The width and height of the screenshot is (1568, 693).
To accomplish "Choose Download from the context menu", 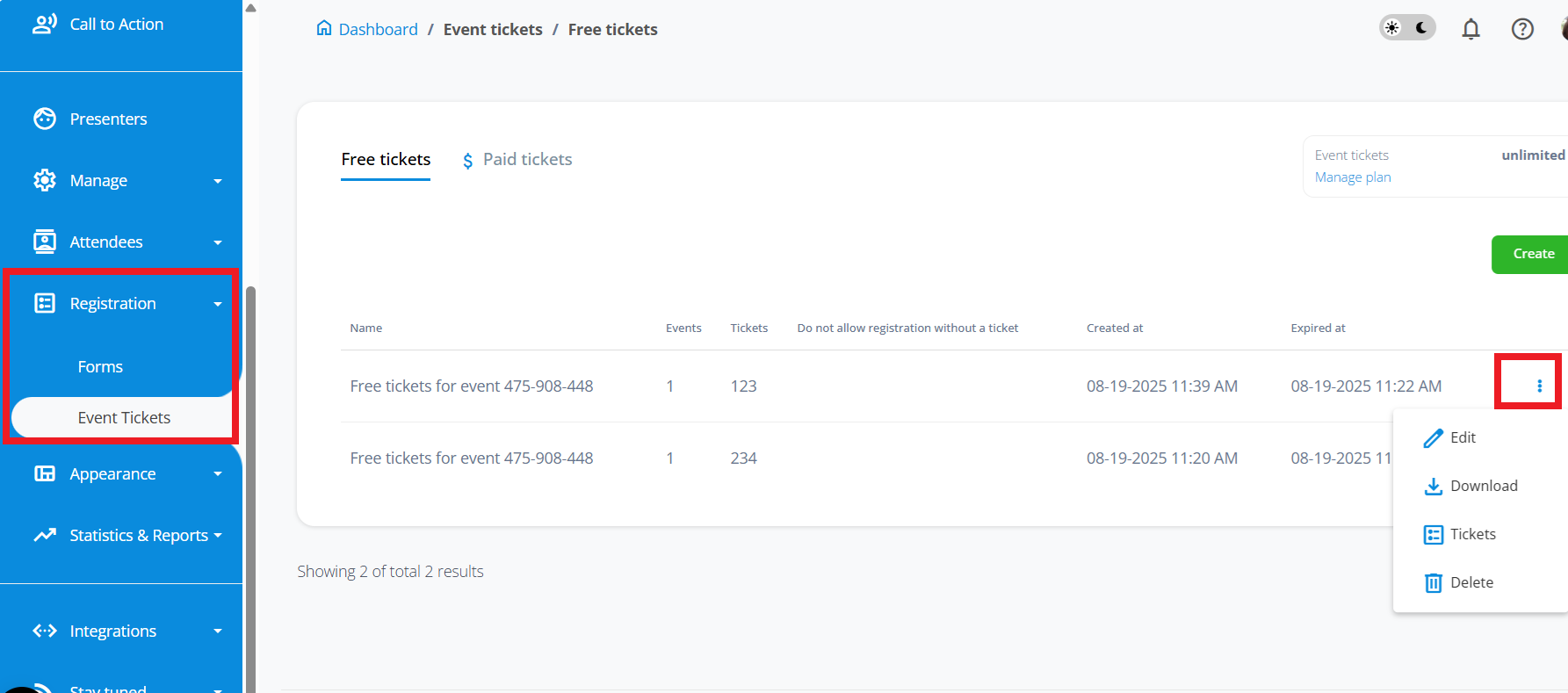I will (x=1483, y=486).
